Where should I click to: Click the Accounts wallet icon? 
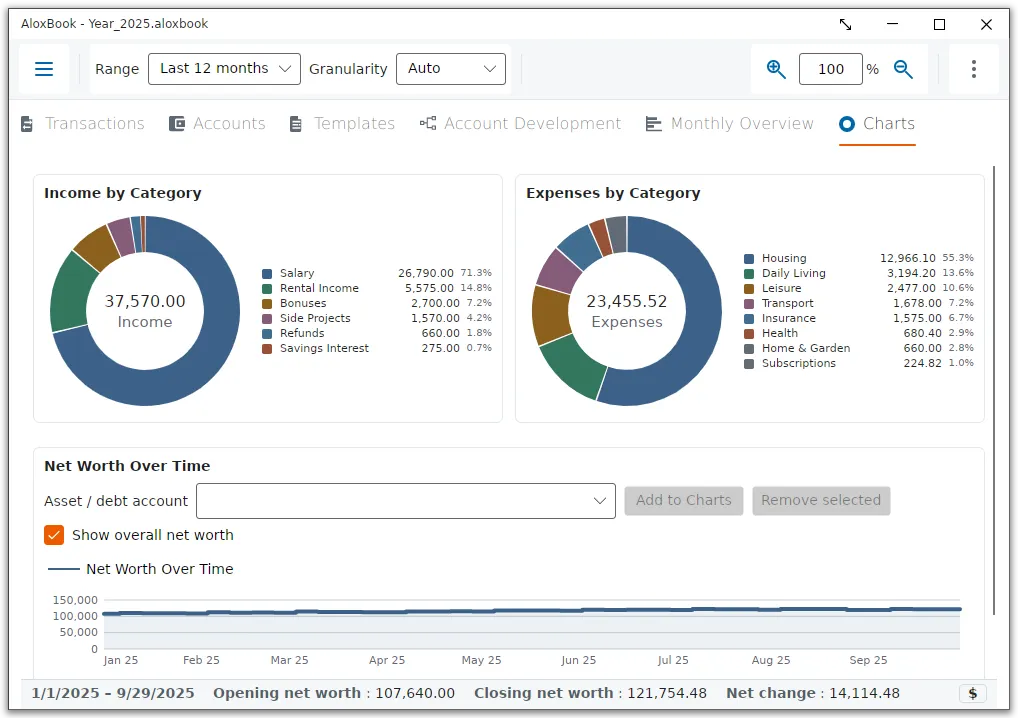[x=177, y=123]
